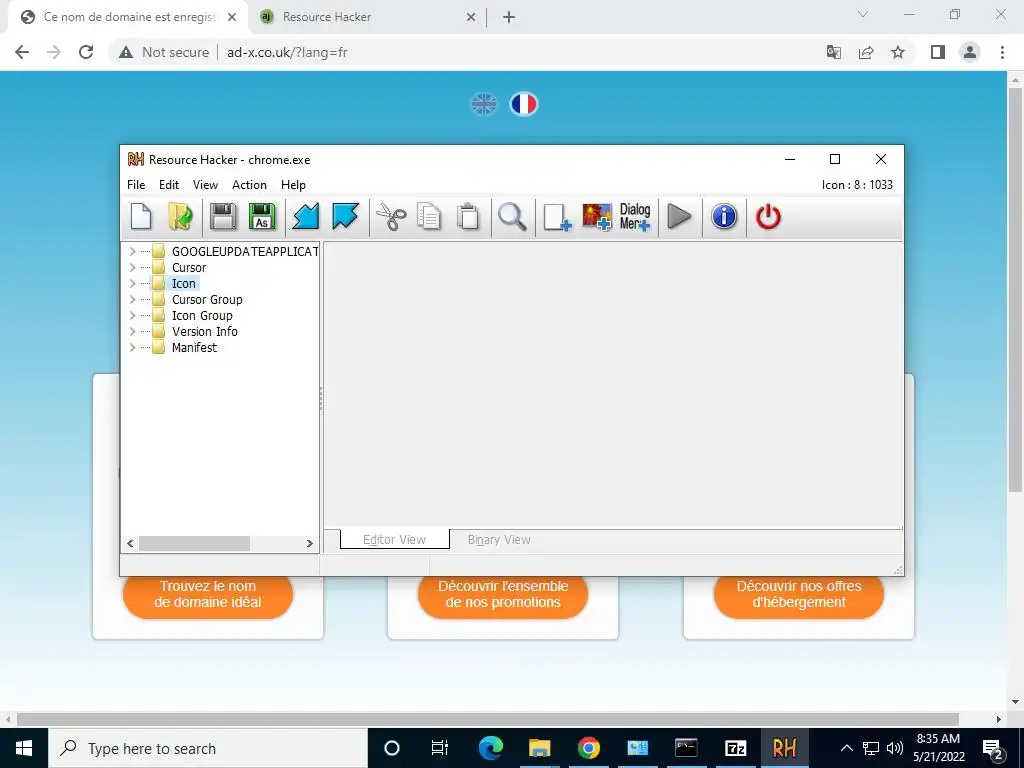Screen dimensions: 1024x768
Task: Click the New blank script icon
Action: pyautogui.click(x=141, y=217)
